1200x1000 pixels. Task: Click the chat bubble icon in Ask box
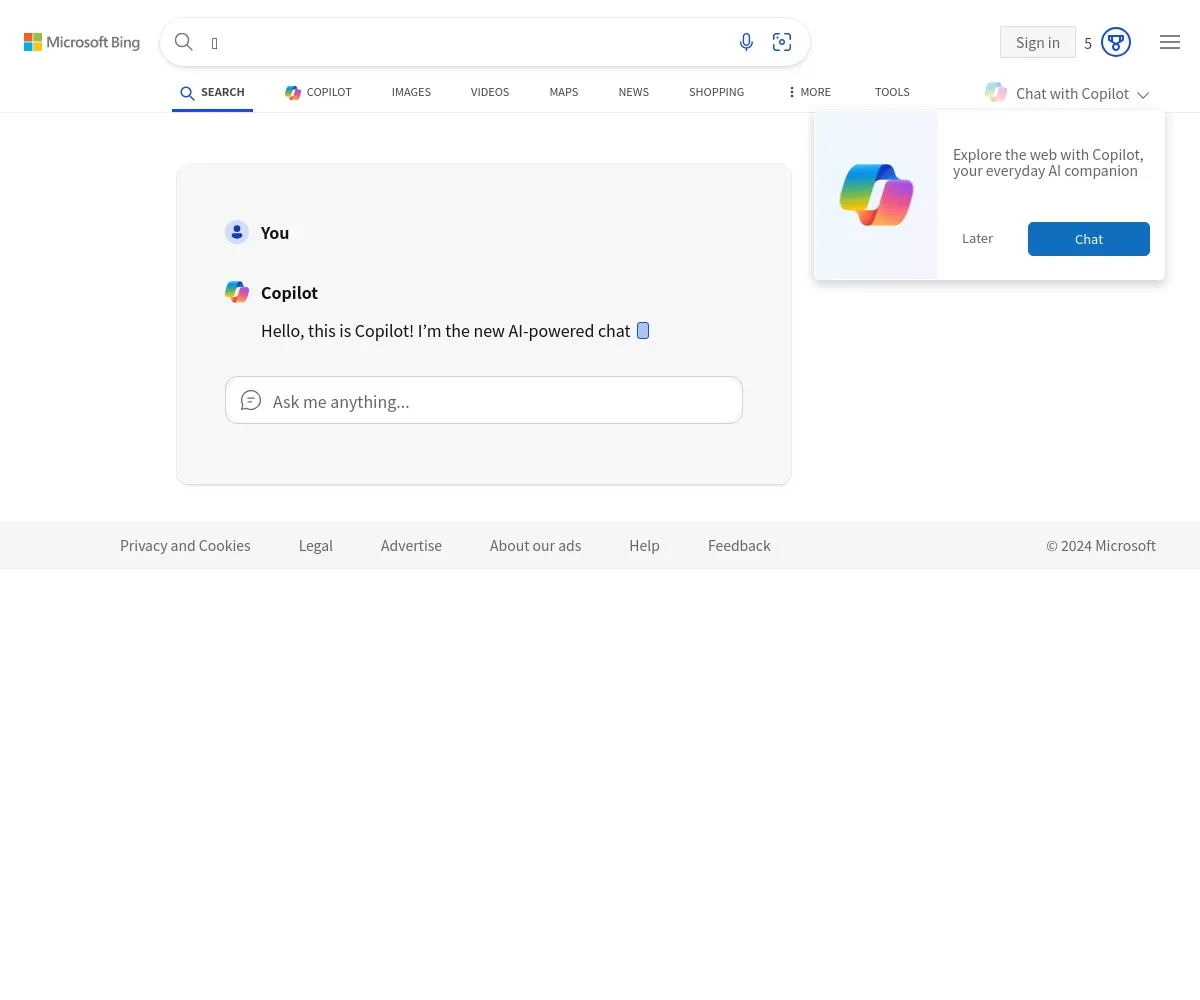251,401
